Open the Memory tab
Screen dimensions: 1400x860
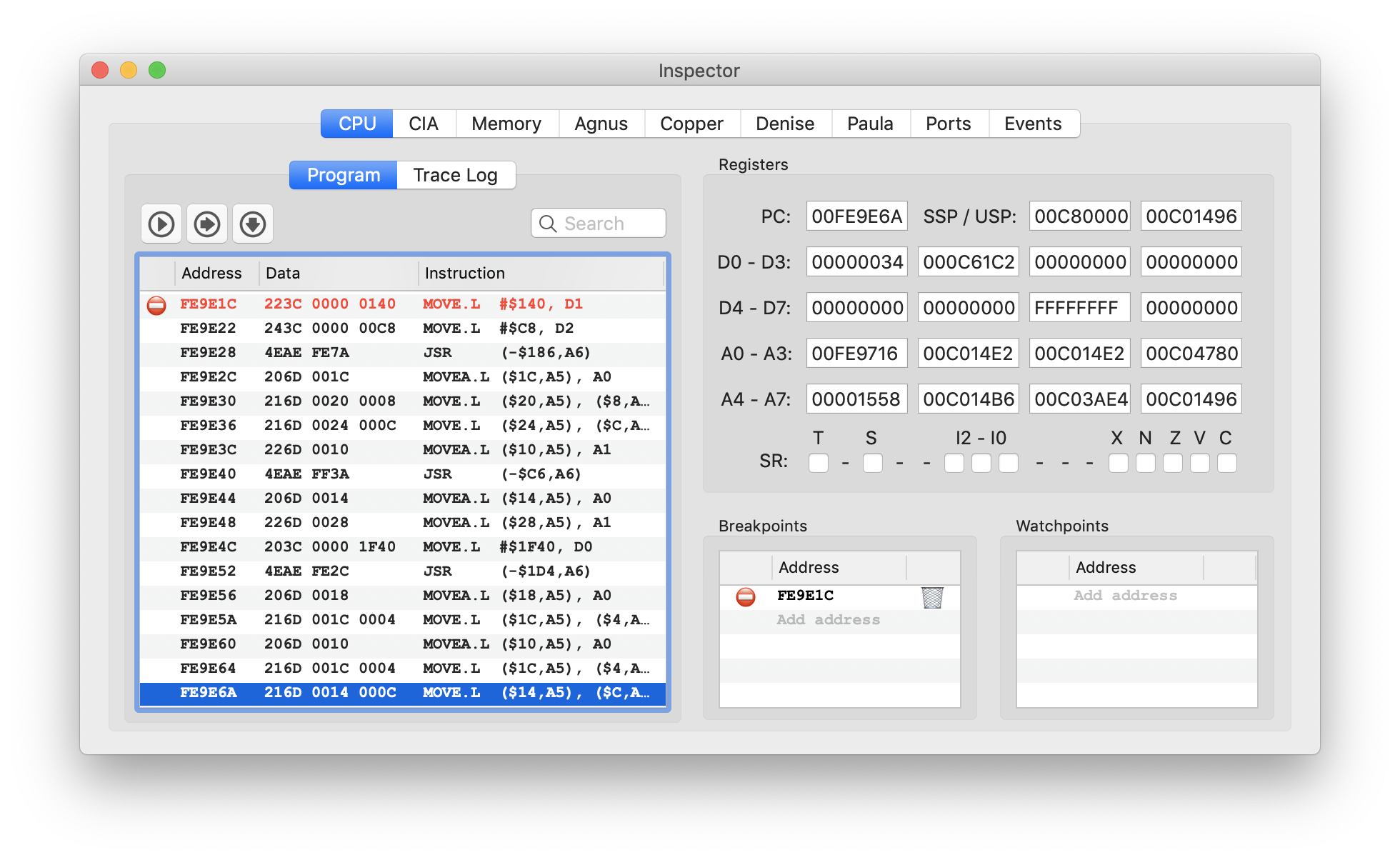506,124
